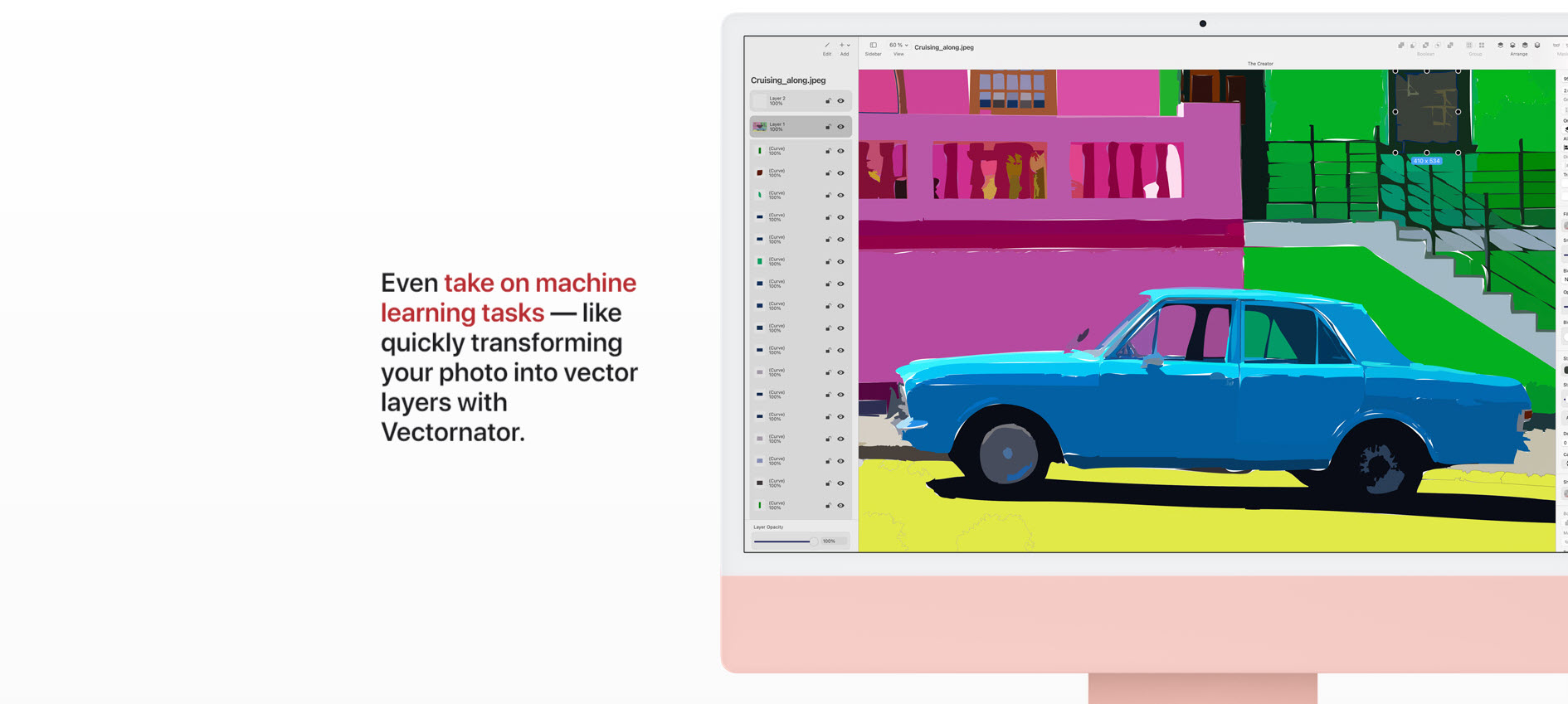Click the Boolean label in toolbar
This screenshot has height=704, width=1568.
(1425, 54)
